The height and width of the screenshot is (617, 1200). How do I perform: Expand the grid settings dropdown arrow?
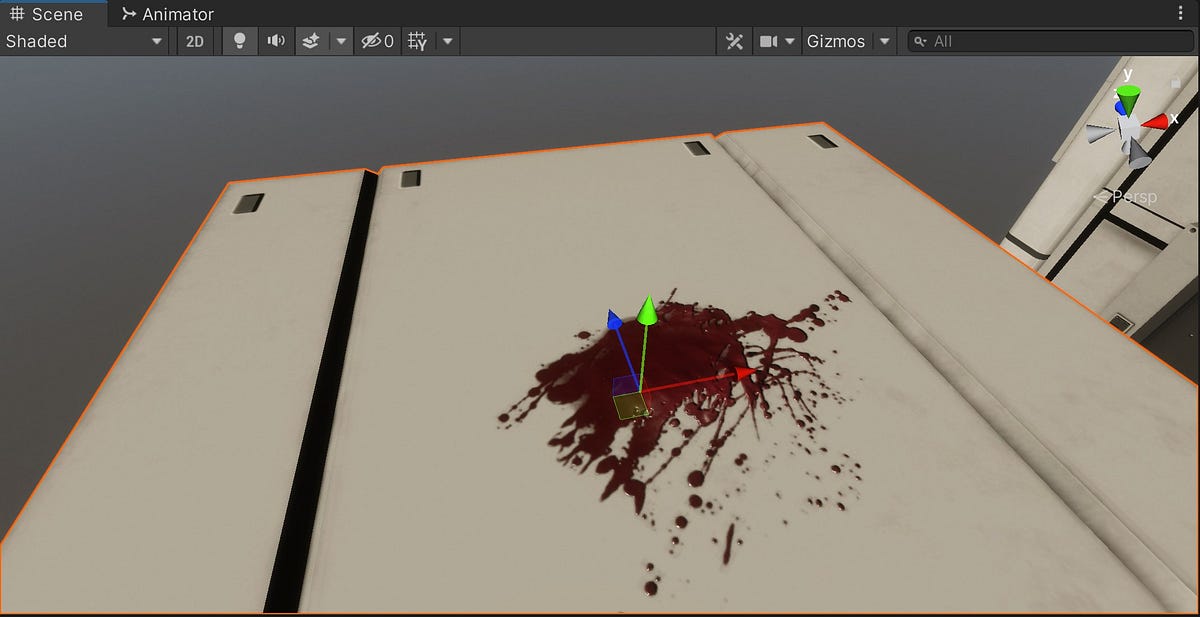pyautogui.click(x=446, y=41)
